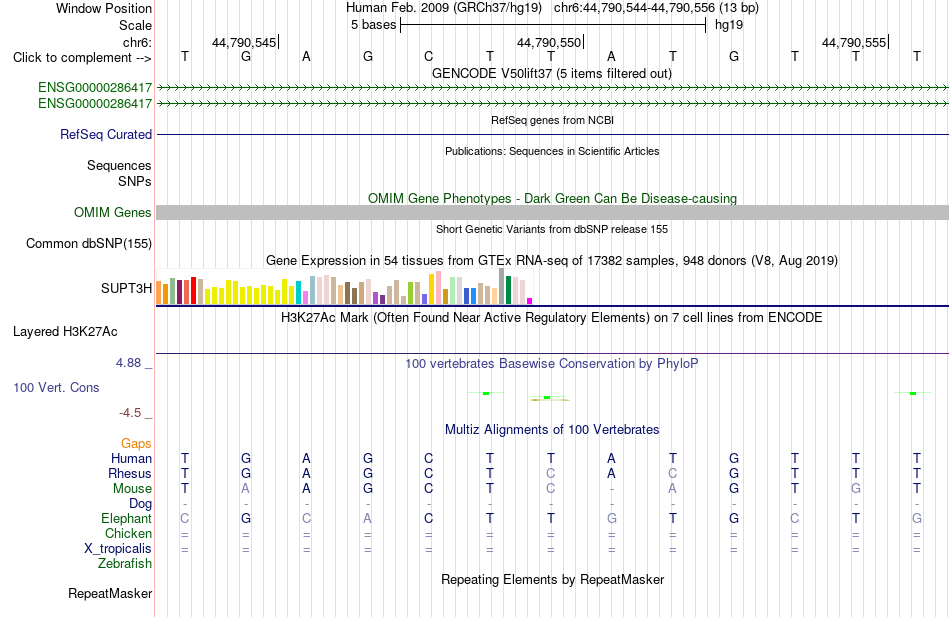Click the H3K27Ac Mark track title
Screen dimensions: 950x617
551,318
